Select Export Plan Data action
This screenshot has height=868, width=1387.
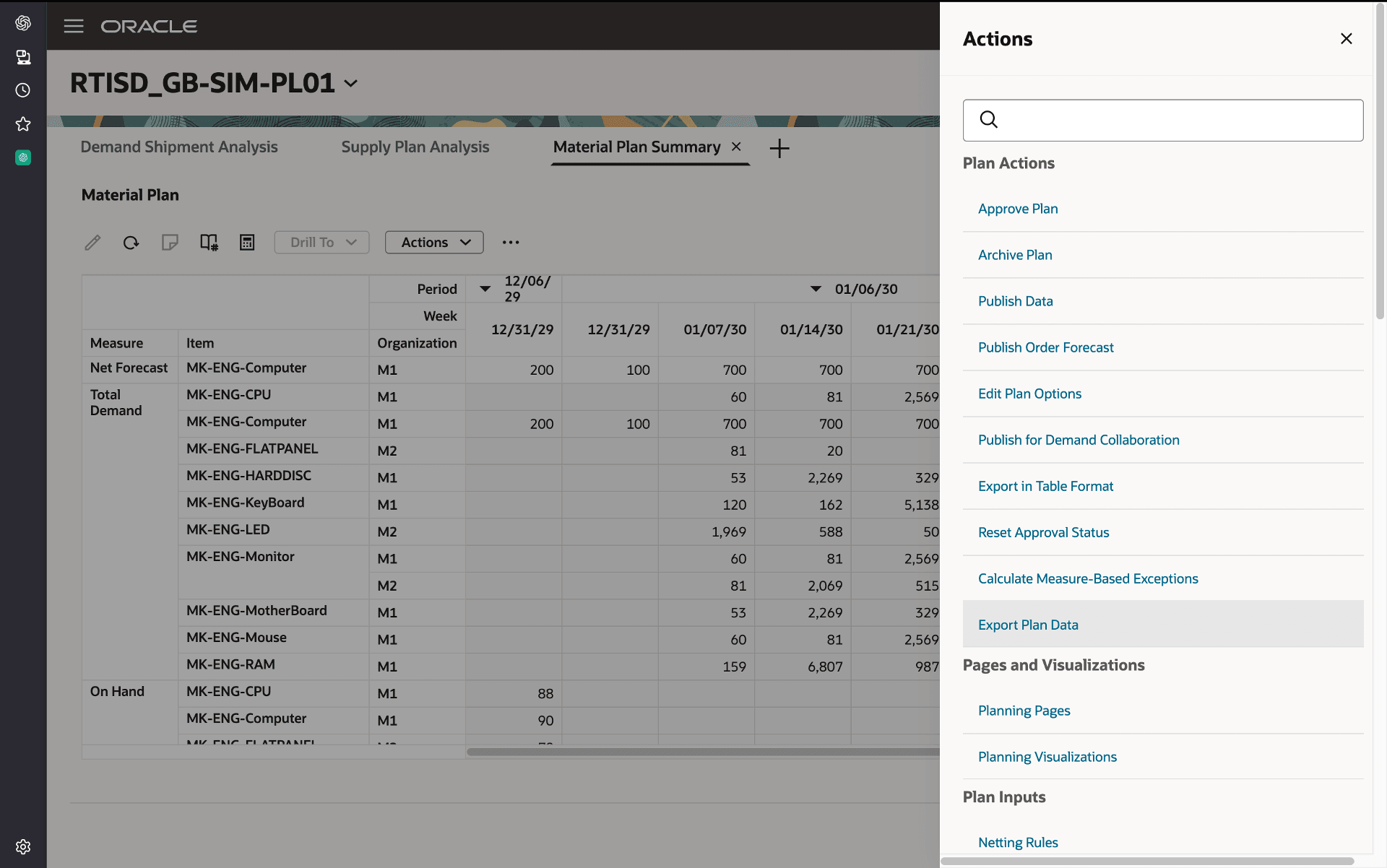tap(1027, 625)
